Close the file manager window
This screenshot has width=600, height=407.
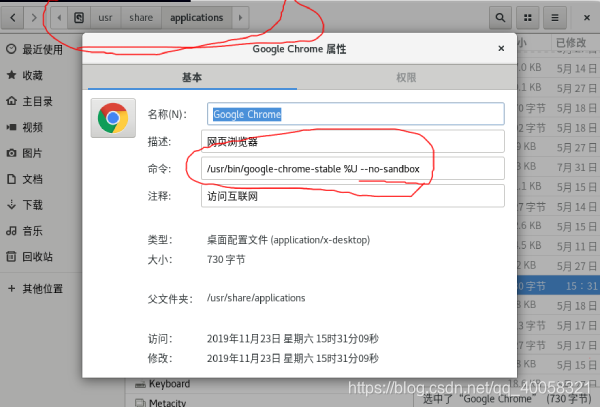(587, 18)
